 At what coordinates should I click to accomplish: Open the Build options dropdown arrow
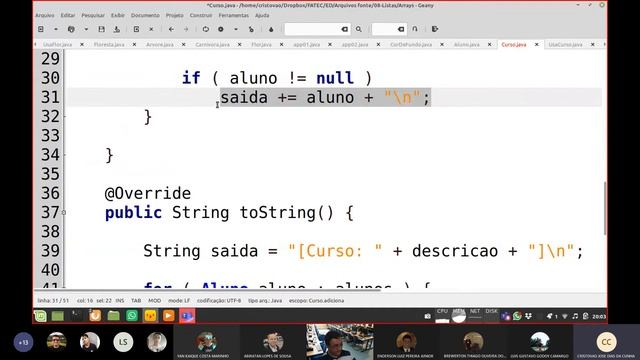[x=236, y=29]
